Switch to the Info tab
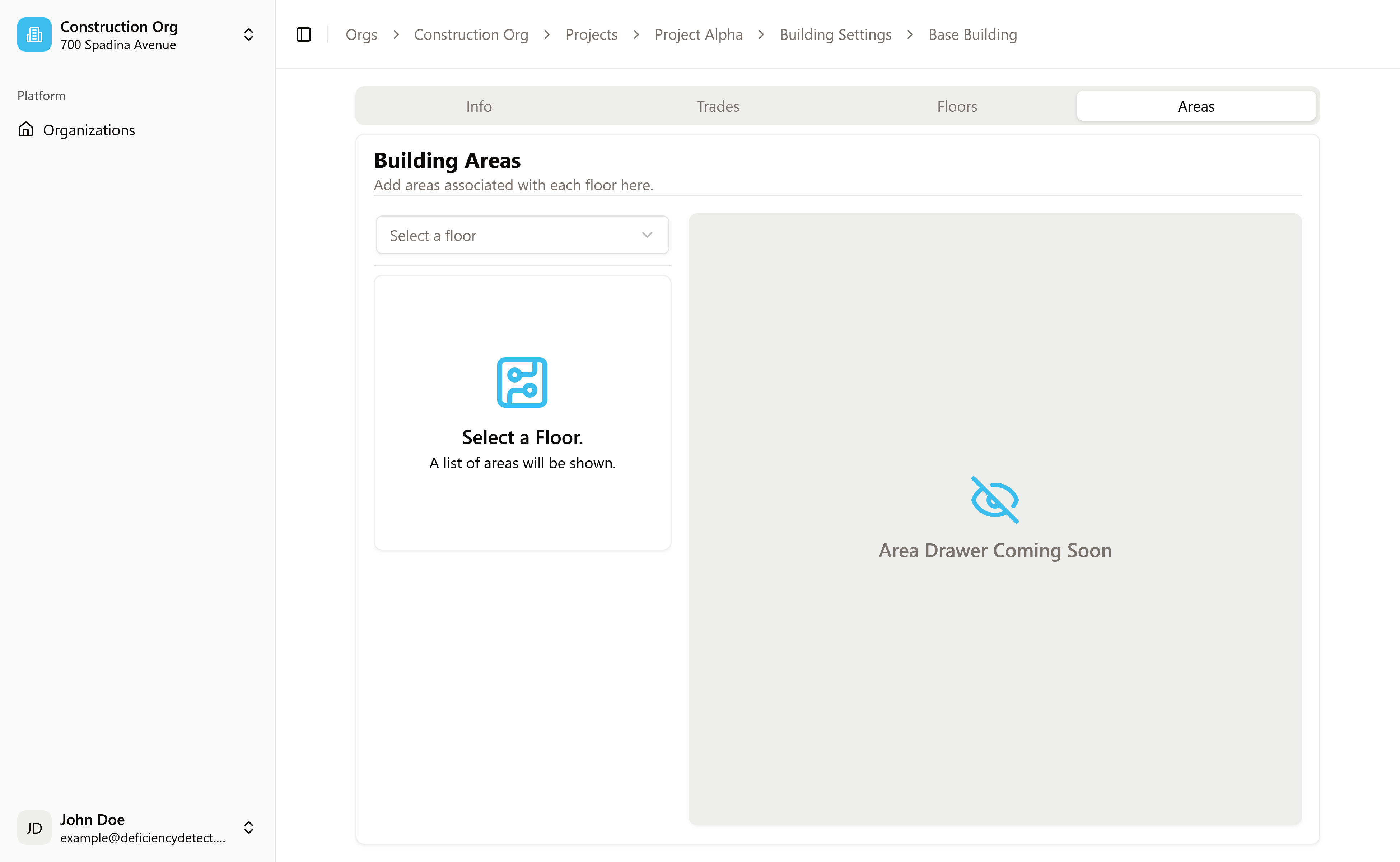The image size is (1400, 862). pos(479,106)
